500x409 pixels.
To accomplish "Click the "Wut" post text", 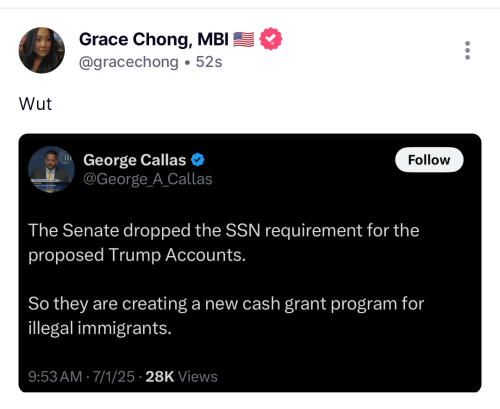I will click(35, 104).
